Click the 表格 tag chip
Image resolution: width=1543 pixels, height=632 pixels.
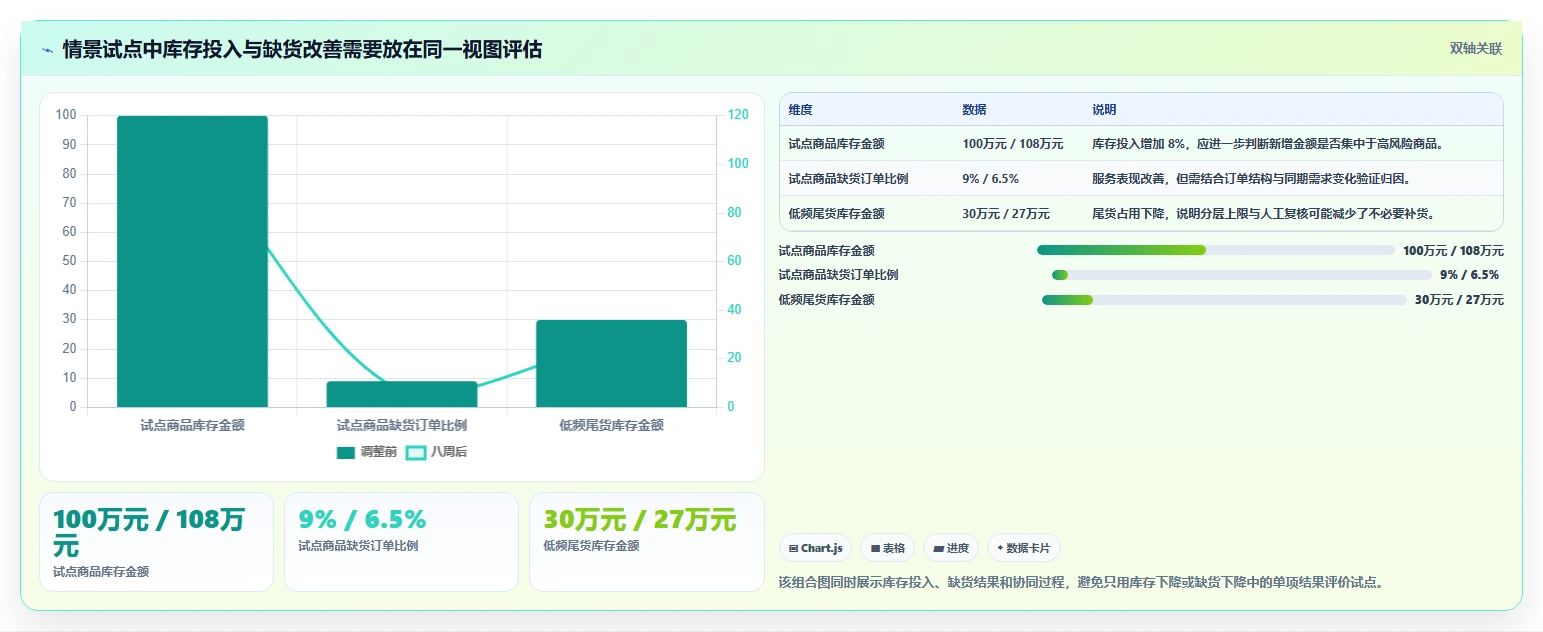click(888, 548)
